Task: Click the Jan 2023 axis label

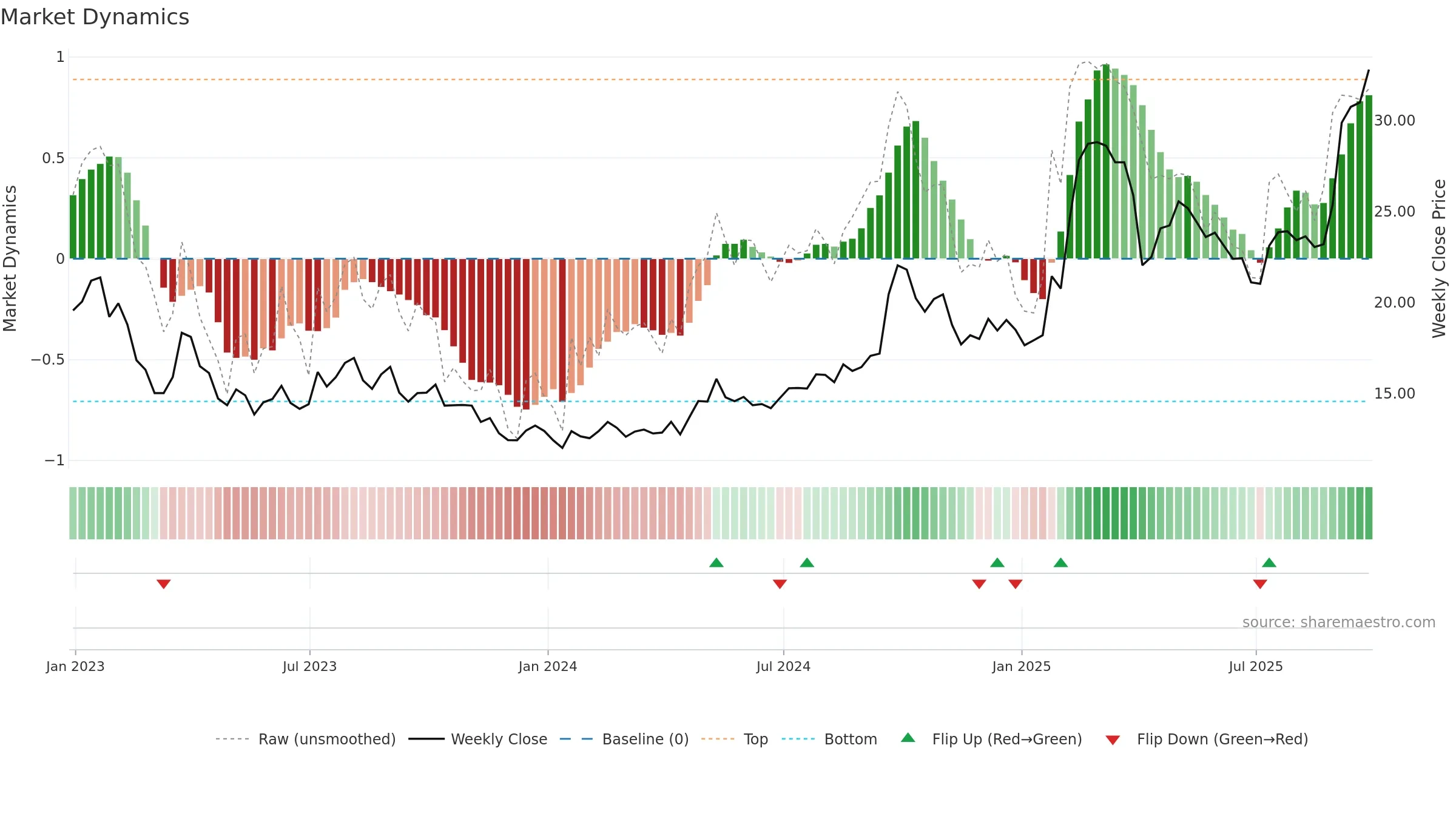Action: pos(75,667)
